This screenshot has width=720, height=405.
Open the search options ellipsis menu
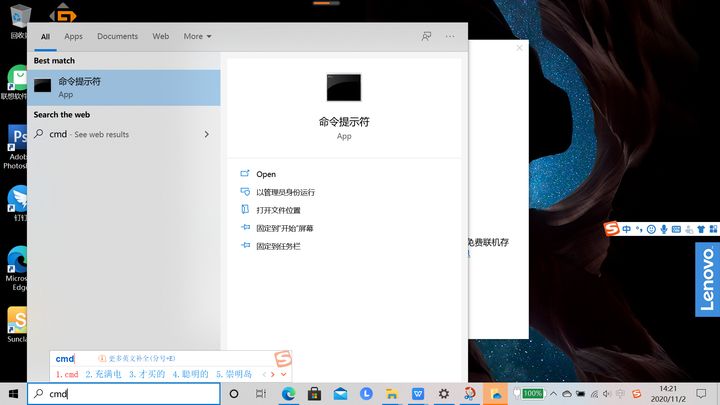(450, 36)
